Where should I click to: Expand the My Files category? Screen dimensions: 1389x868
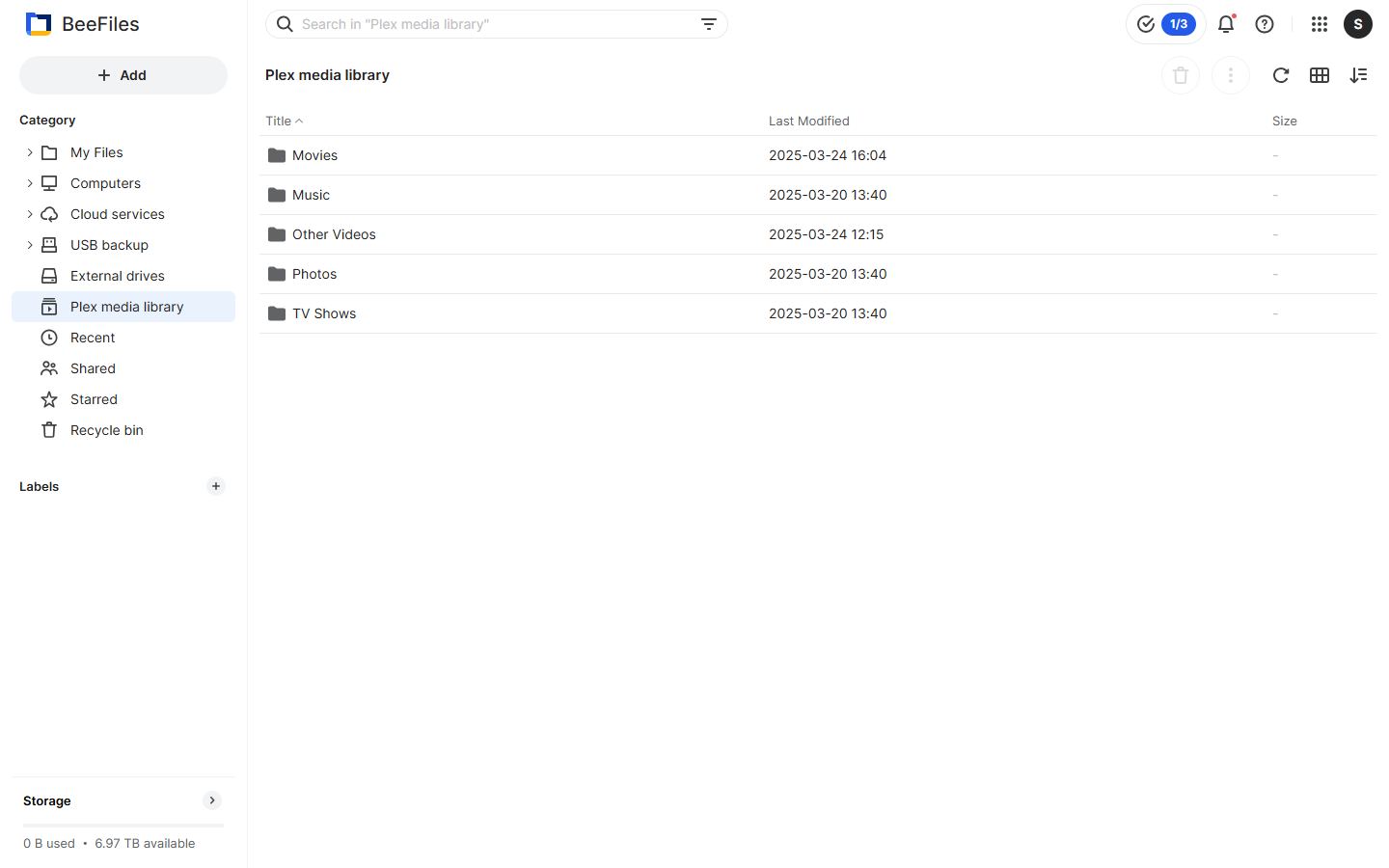tap(30, 152)
